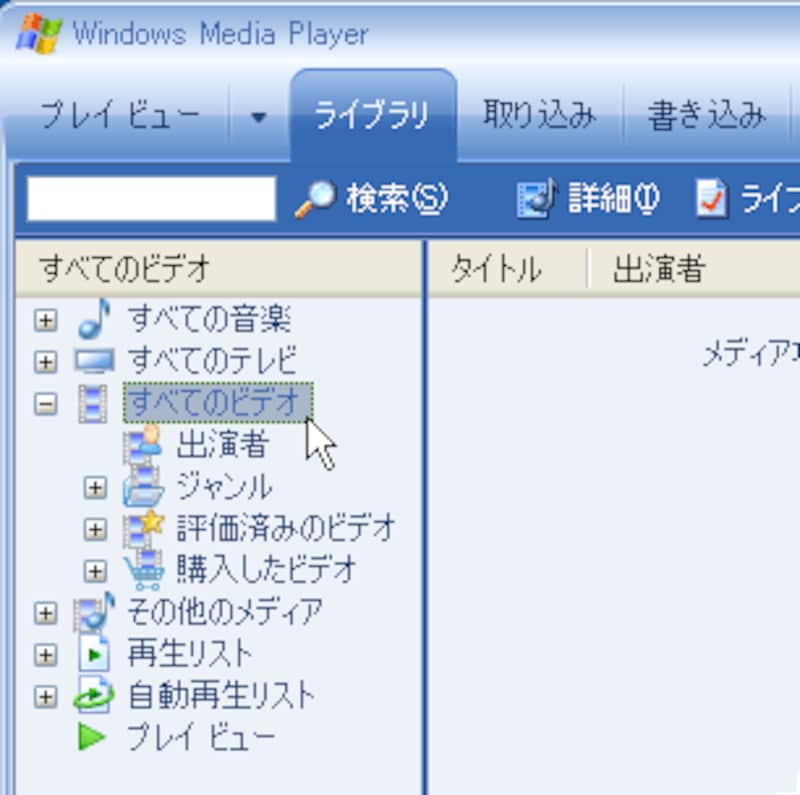Select the ライブラリ tab
The width and height of the screenshot is (800, 795).
(373, 115)
